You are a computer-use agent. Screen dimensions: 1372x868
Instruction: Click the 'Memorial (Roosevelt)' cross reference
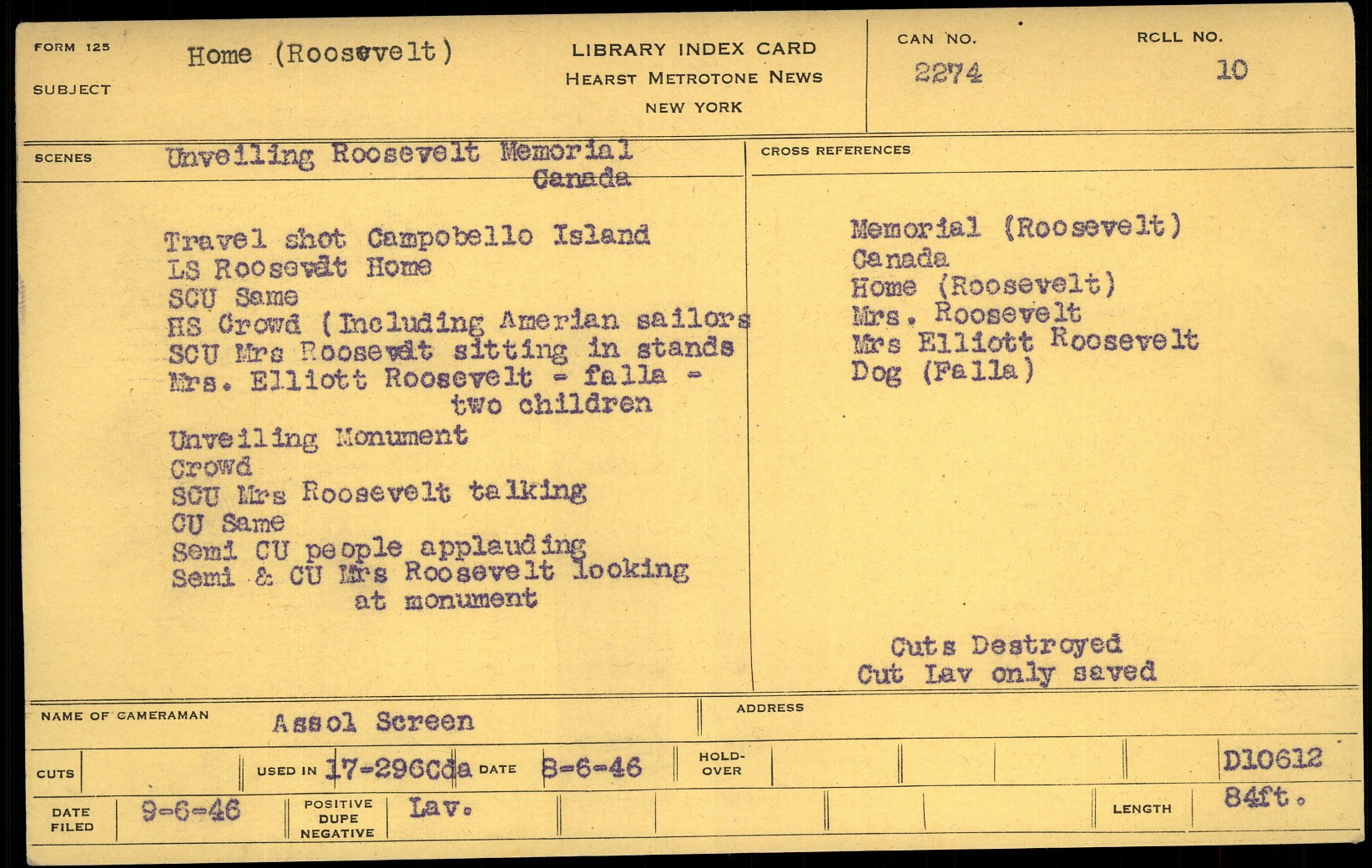coord(1016,228)
